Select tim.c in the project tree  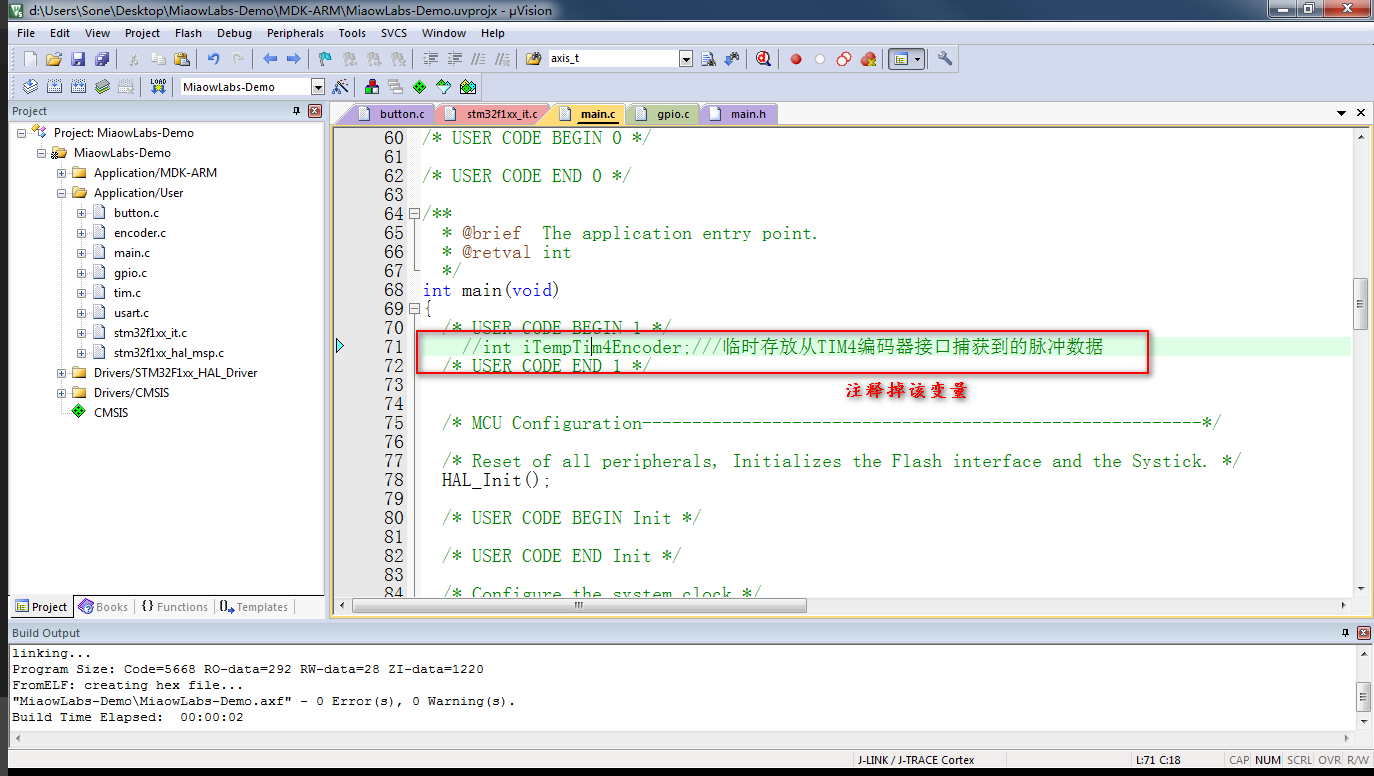[127, 293]
